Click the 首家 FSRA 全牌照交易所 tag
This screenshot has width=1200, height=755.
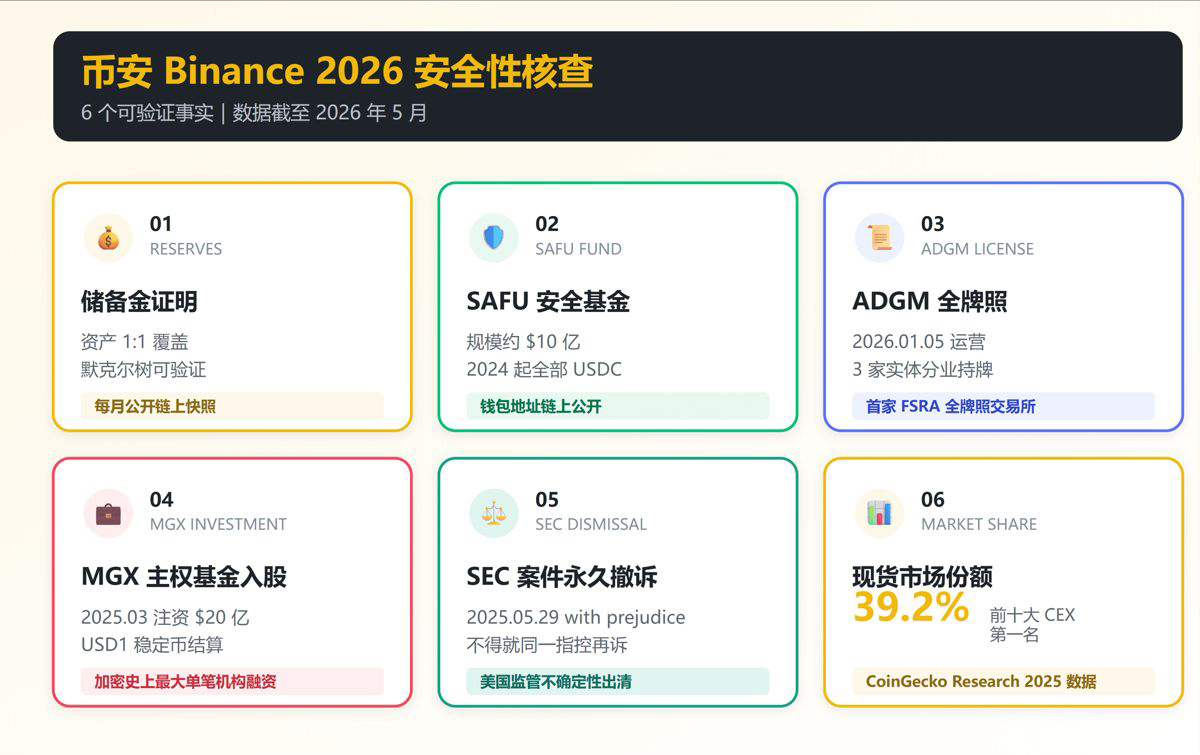pos(1004,406)
